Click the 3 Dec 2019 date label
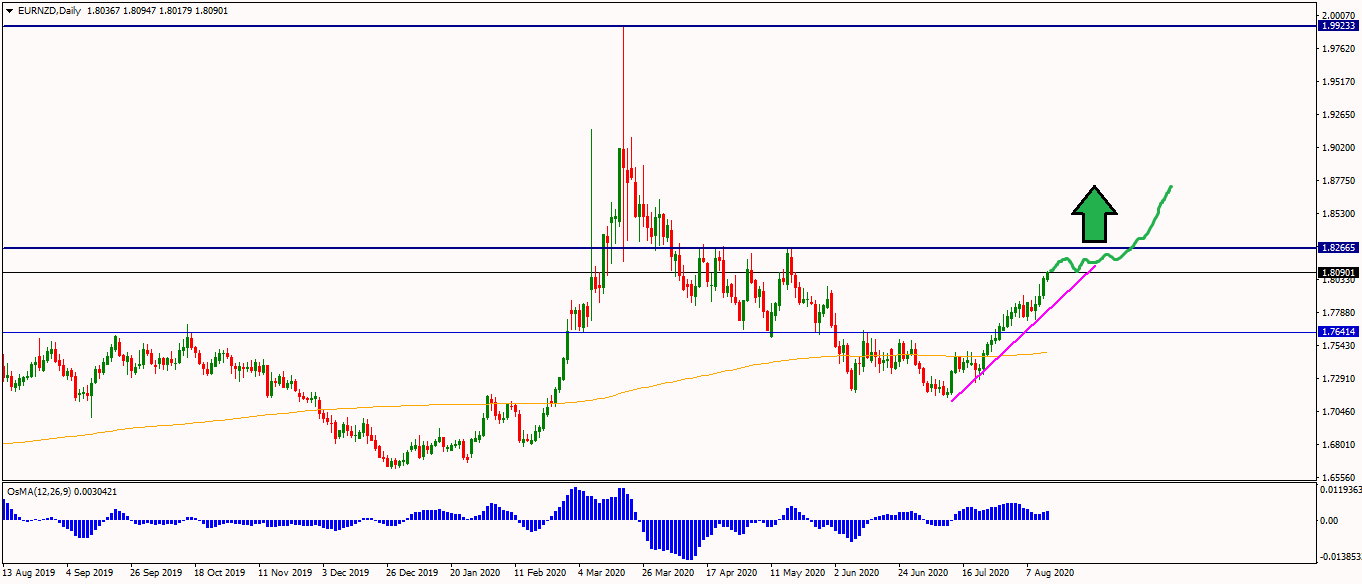This screenshot has height=584, width=1362. (x=348, y=574)
